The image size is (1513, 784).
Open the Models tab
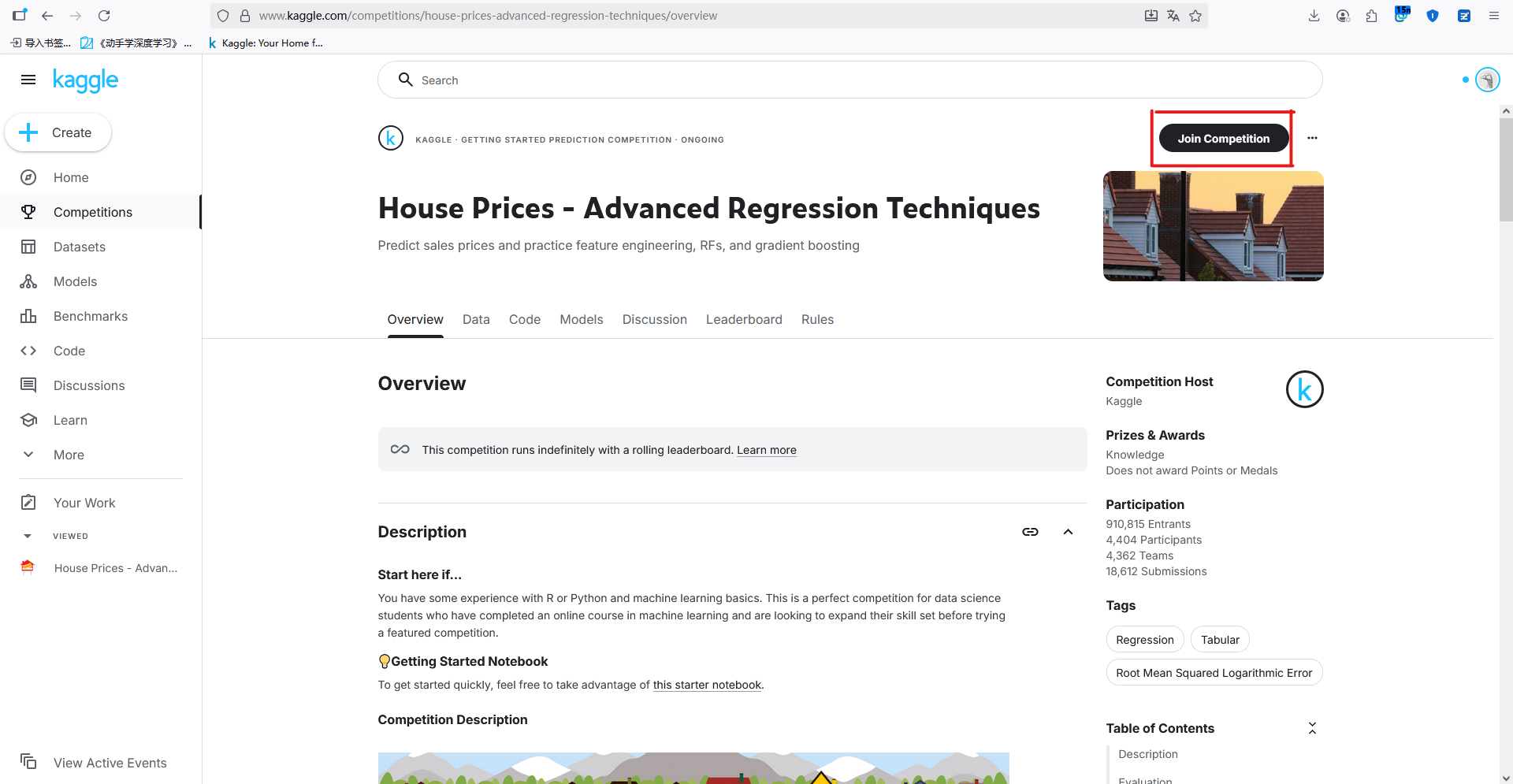coord(582,319)
